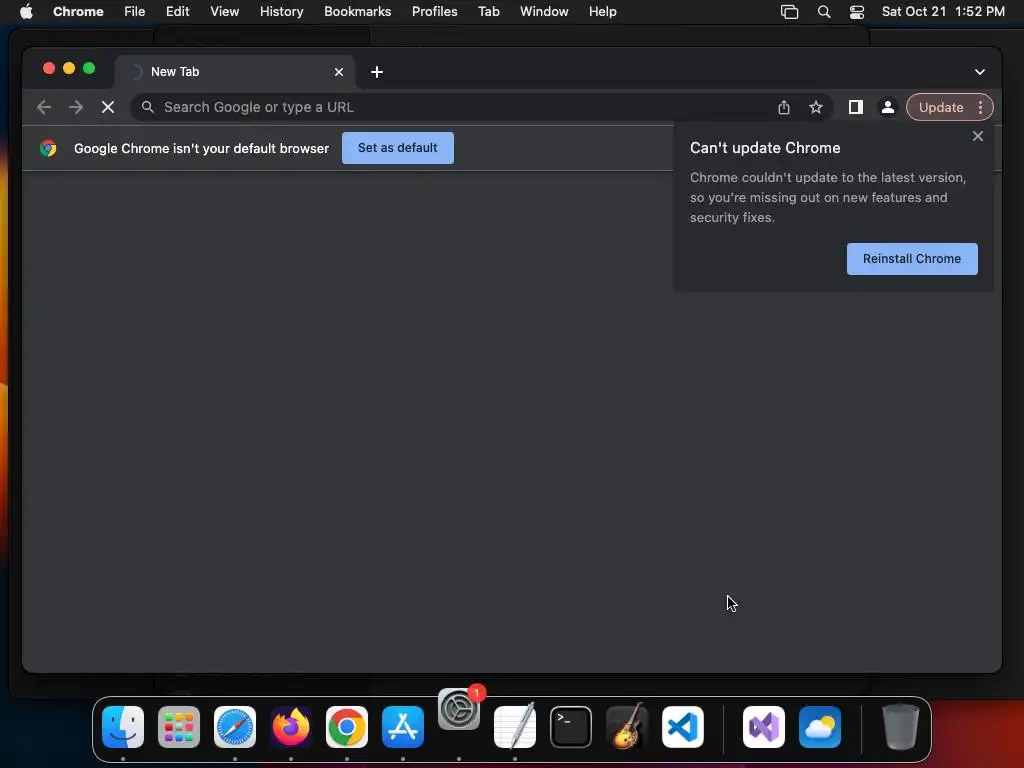The image size is (1024, 768).
Task: Open the Tab menu
Action: 488,12
